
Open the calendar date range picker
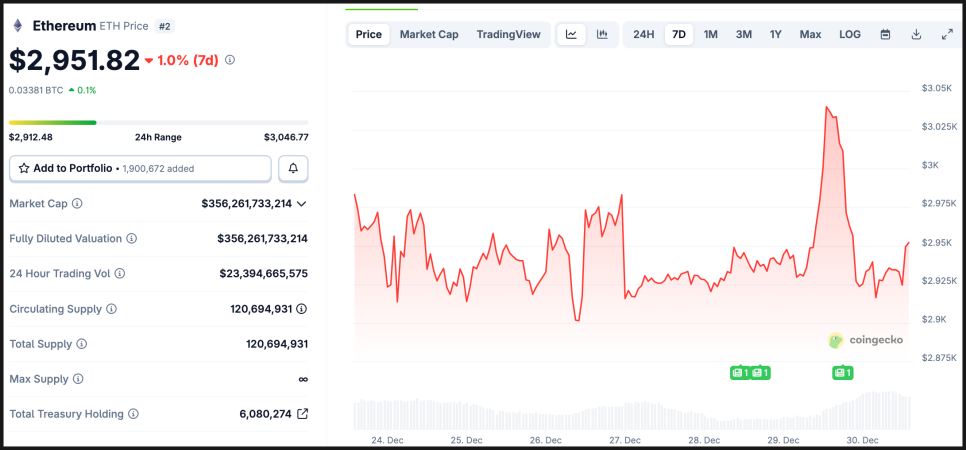pyautogui.click(x=885, y=34)
